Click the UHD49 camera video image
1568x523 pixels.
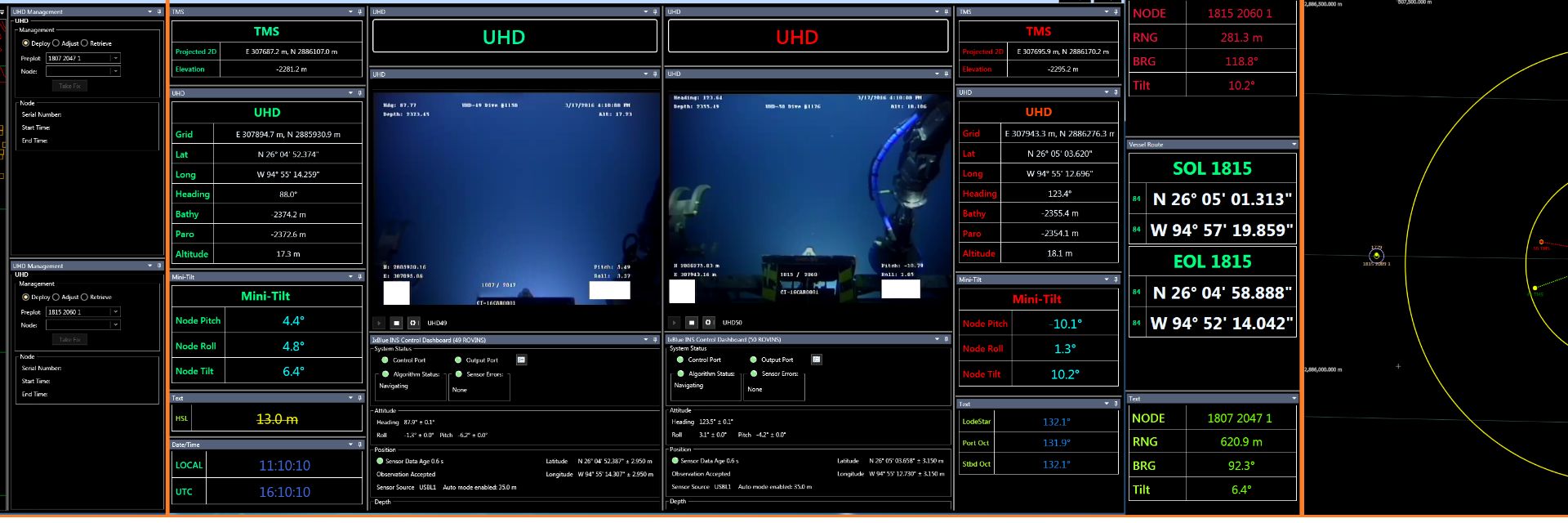[514, 199]
